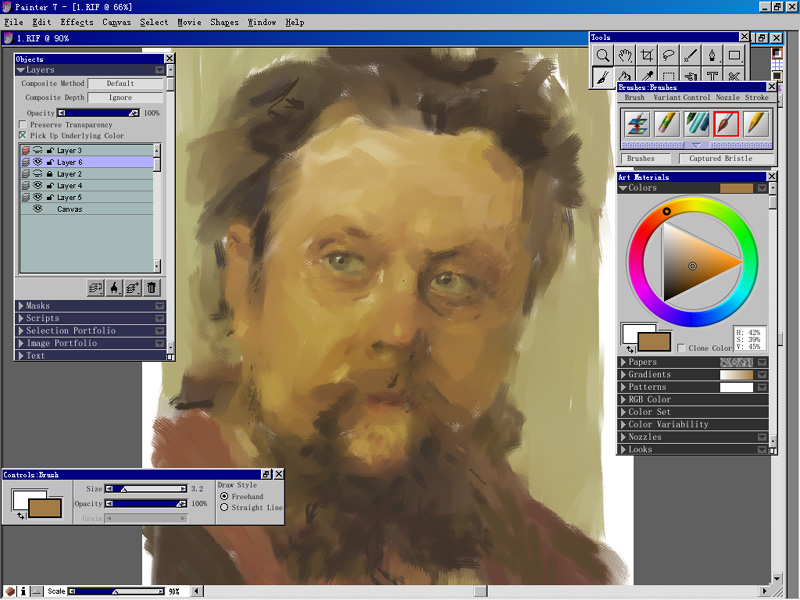The height and width of the screenshot is (600, 800).
Task: Choose the Lasso selection tool
Action: [x=668, y=55]
